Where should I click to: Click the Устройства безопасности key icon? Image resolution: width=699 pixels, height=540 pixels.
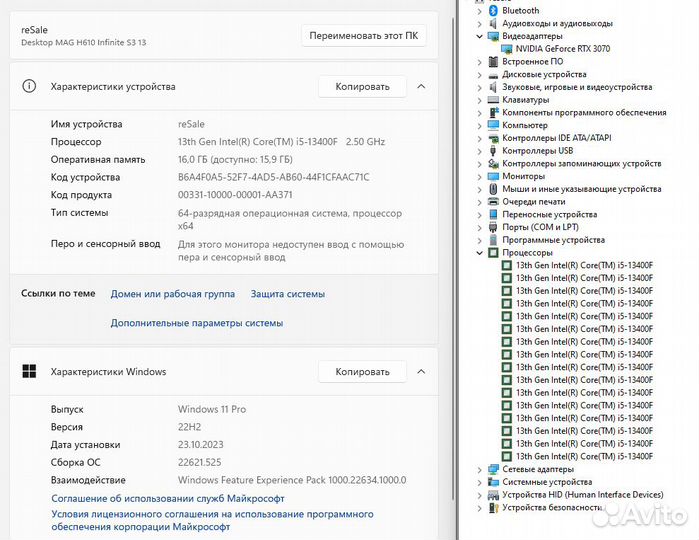tap(493, 507)
